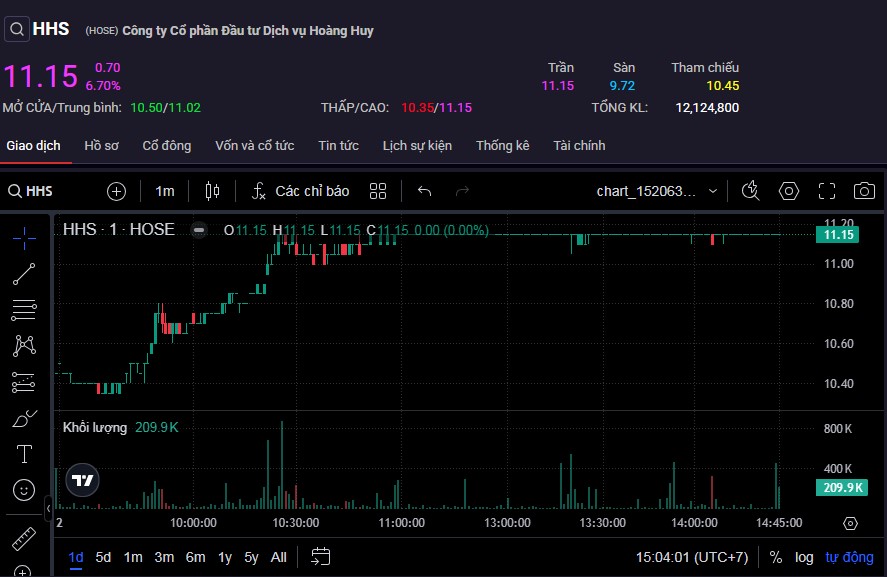887x577 pixels.
Task: Select the text annotation tool
Action: coord(24,453)
